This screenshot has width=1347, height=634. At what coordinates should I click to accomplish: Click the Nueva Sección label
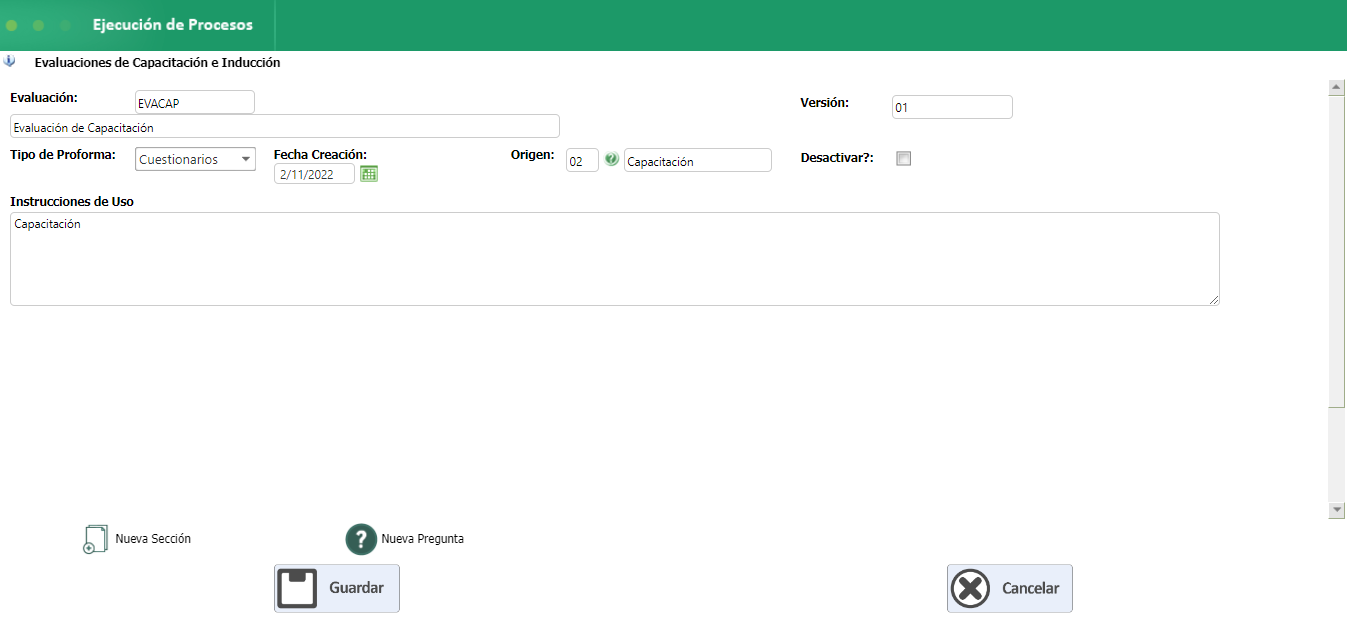point(153,539)
